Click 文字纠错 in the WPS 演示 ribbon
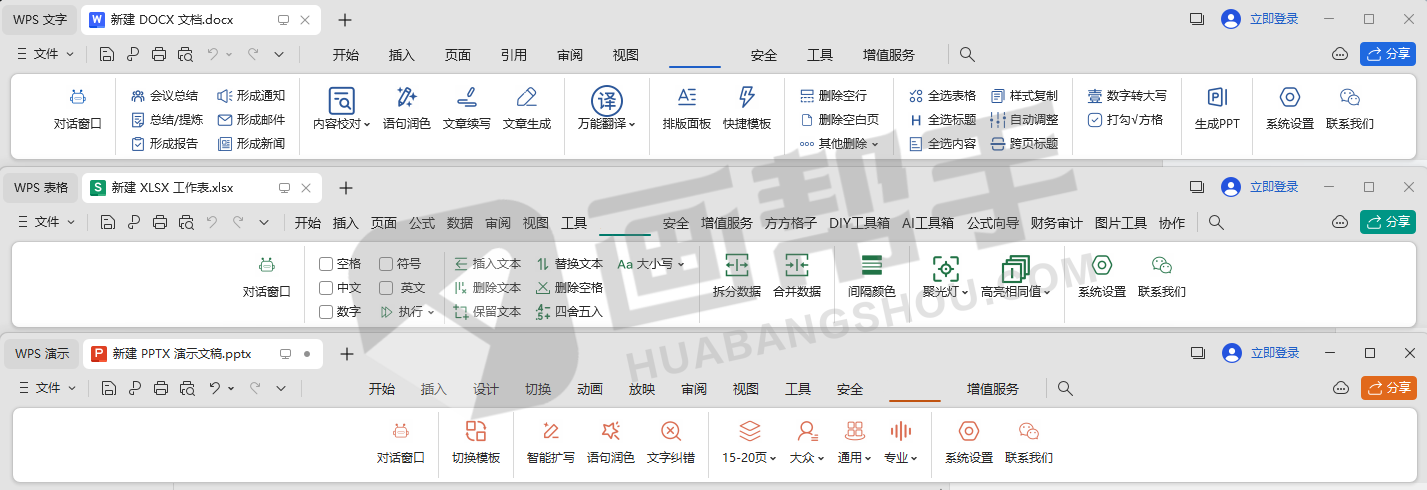Image resolution: width=1427 pixels, height=490 pixels. coord(671,443)
